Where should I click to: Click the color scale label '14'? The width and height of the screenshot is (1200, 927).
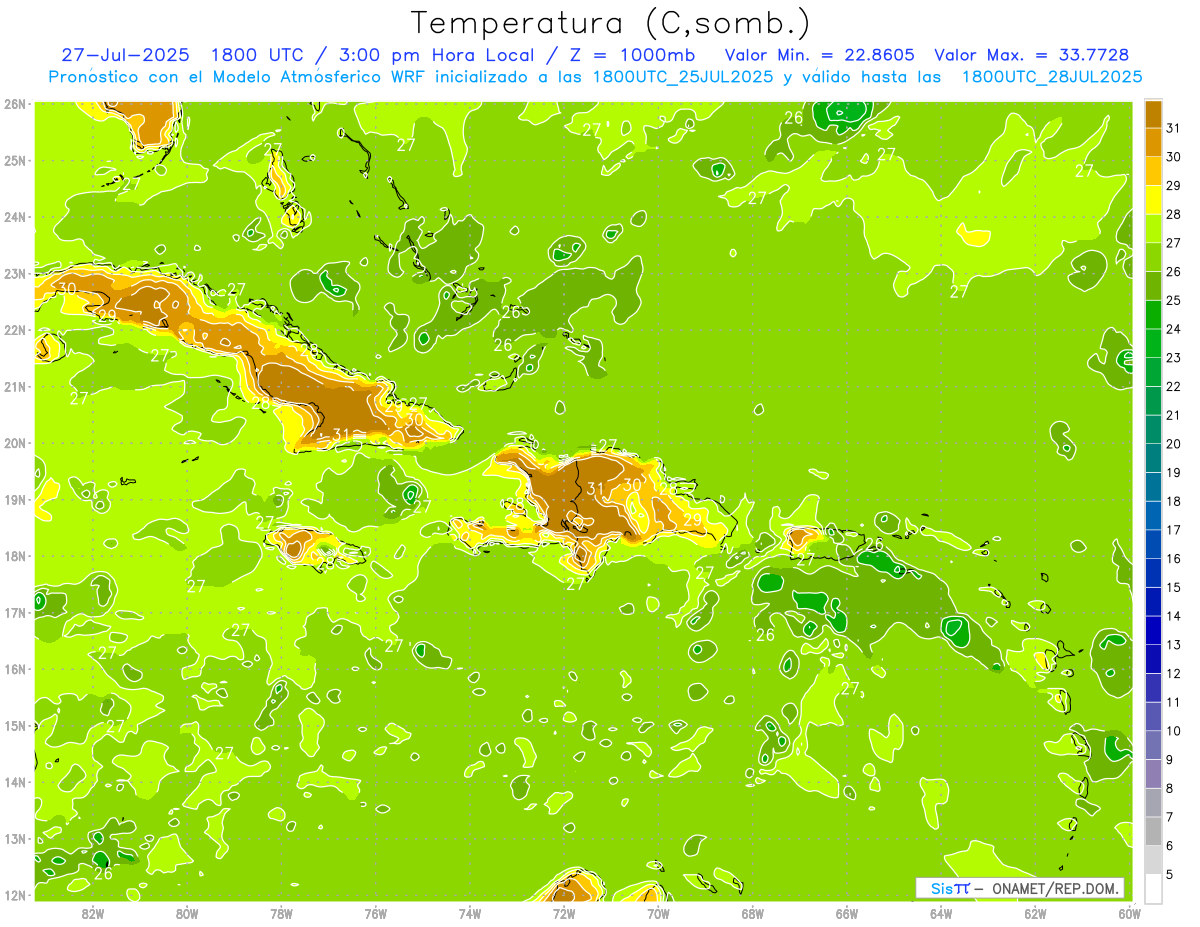point(1173,616)
